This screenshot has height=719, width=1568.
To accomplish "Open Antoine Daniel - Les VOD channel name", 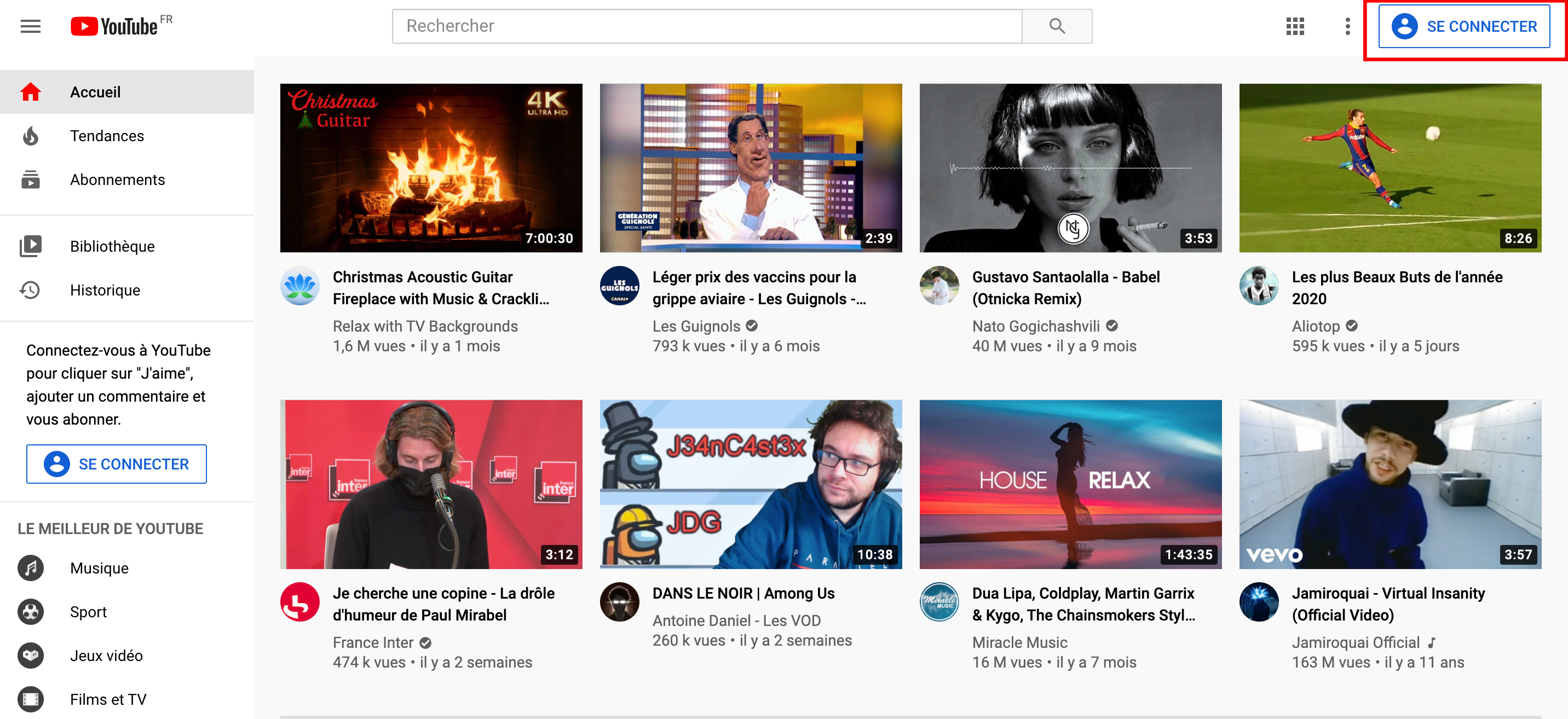I will [736, 621].
